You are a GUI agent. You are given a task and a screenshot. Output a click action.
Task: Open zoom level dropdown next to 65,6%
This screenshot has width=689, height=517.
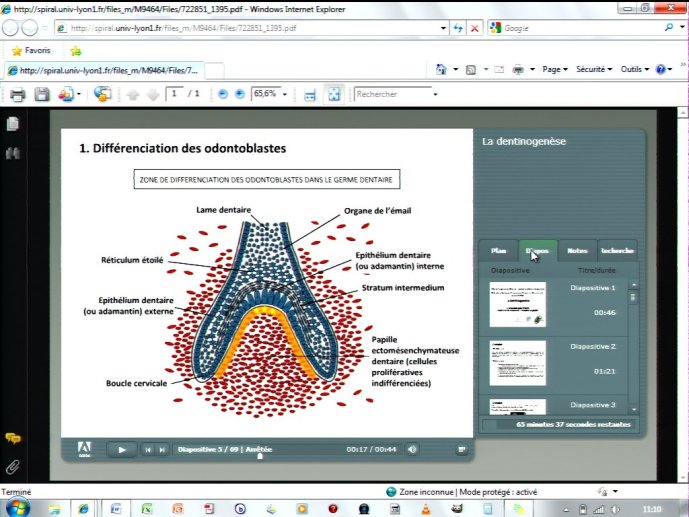(x=285, y=94)
